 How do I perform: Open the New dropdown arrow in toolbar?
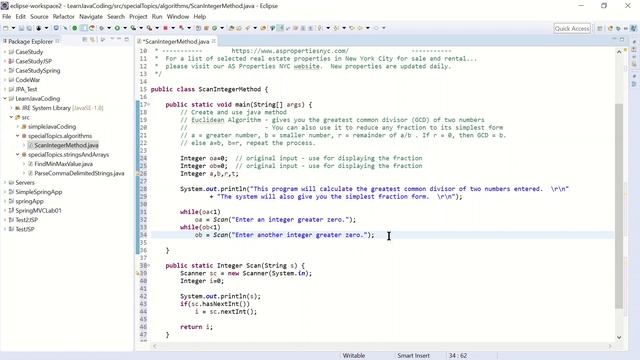[13, 28]
